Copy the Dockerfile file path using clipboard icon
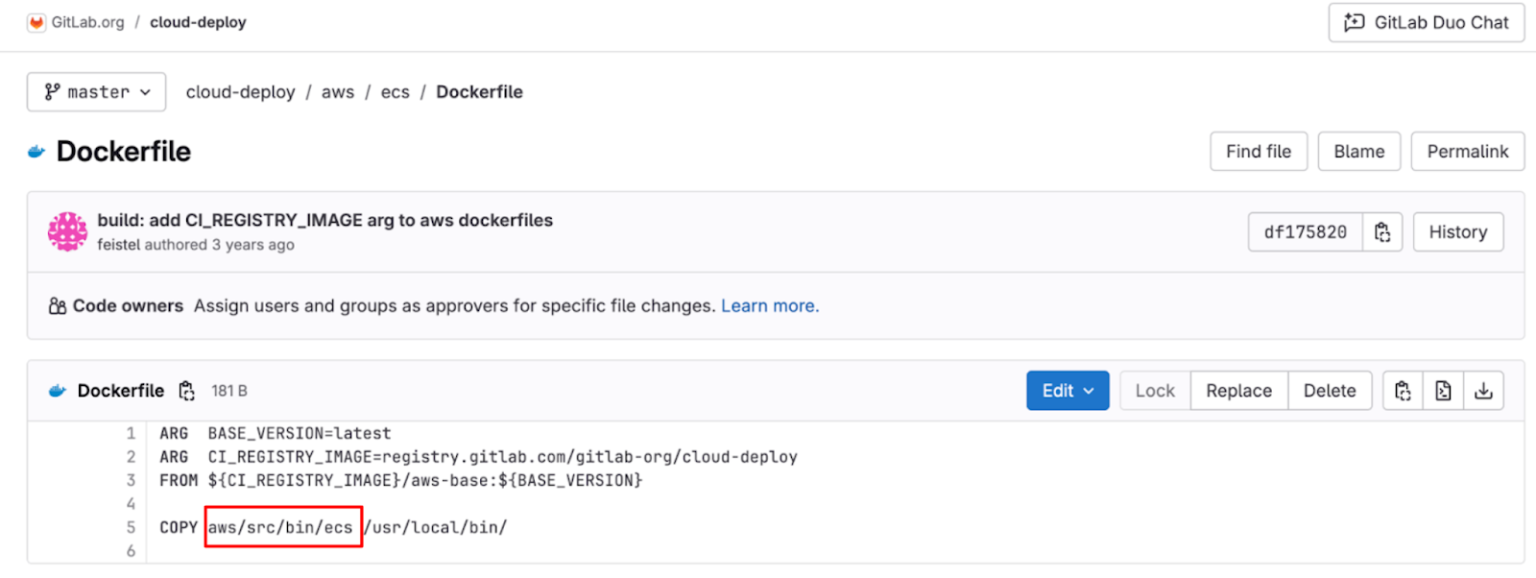This screenshot has height=578, width=1536. click(187, 391)
